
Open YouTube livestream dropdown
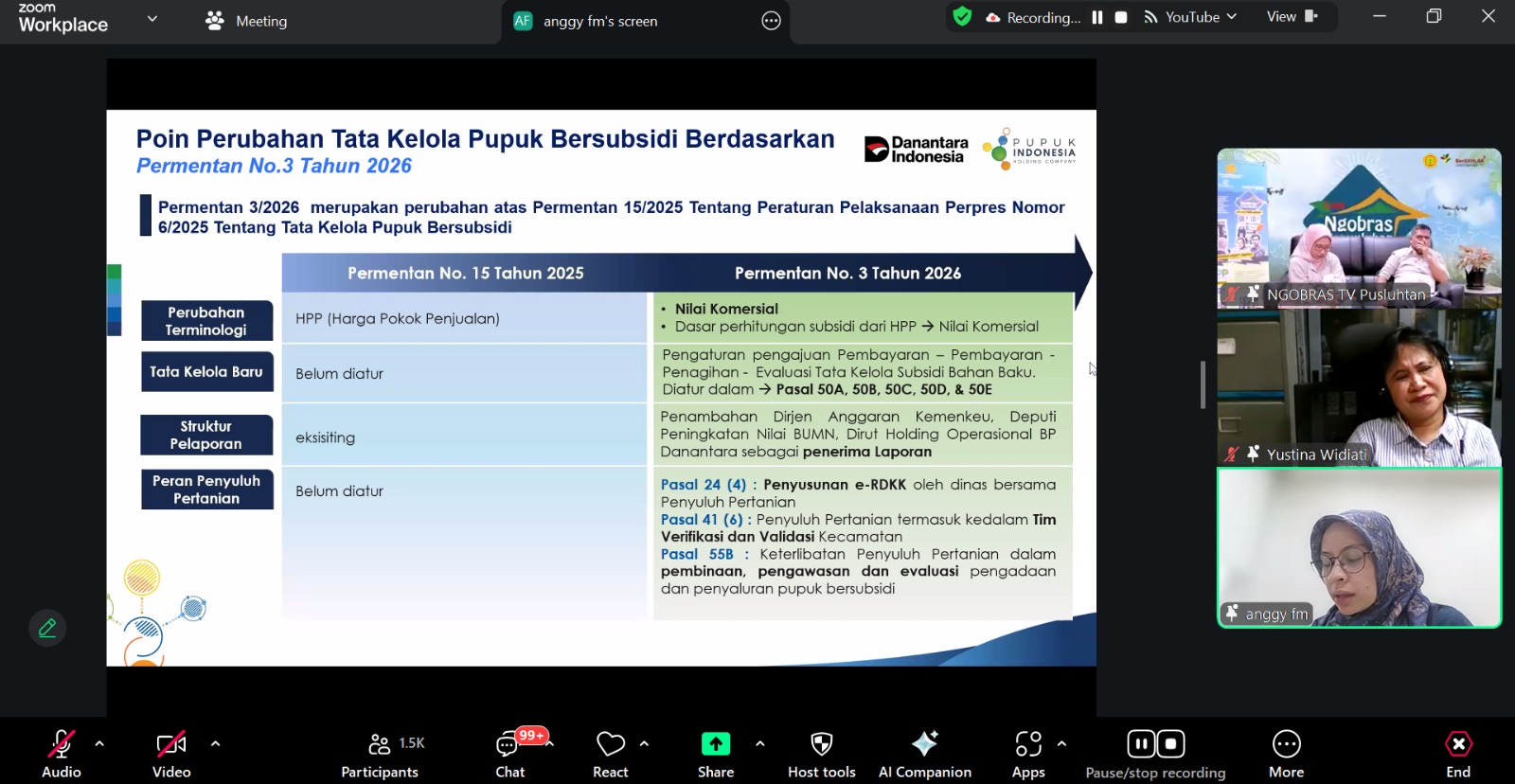tap(1191, 17)
